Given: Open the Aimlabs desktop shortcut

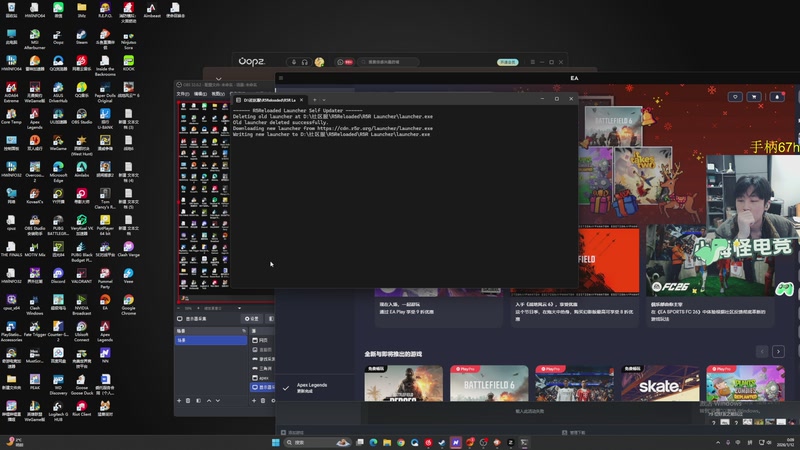Looking at the screenshot, I should click(82, 169).
